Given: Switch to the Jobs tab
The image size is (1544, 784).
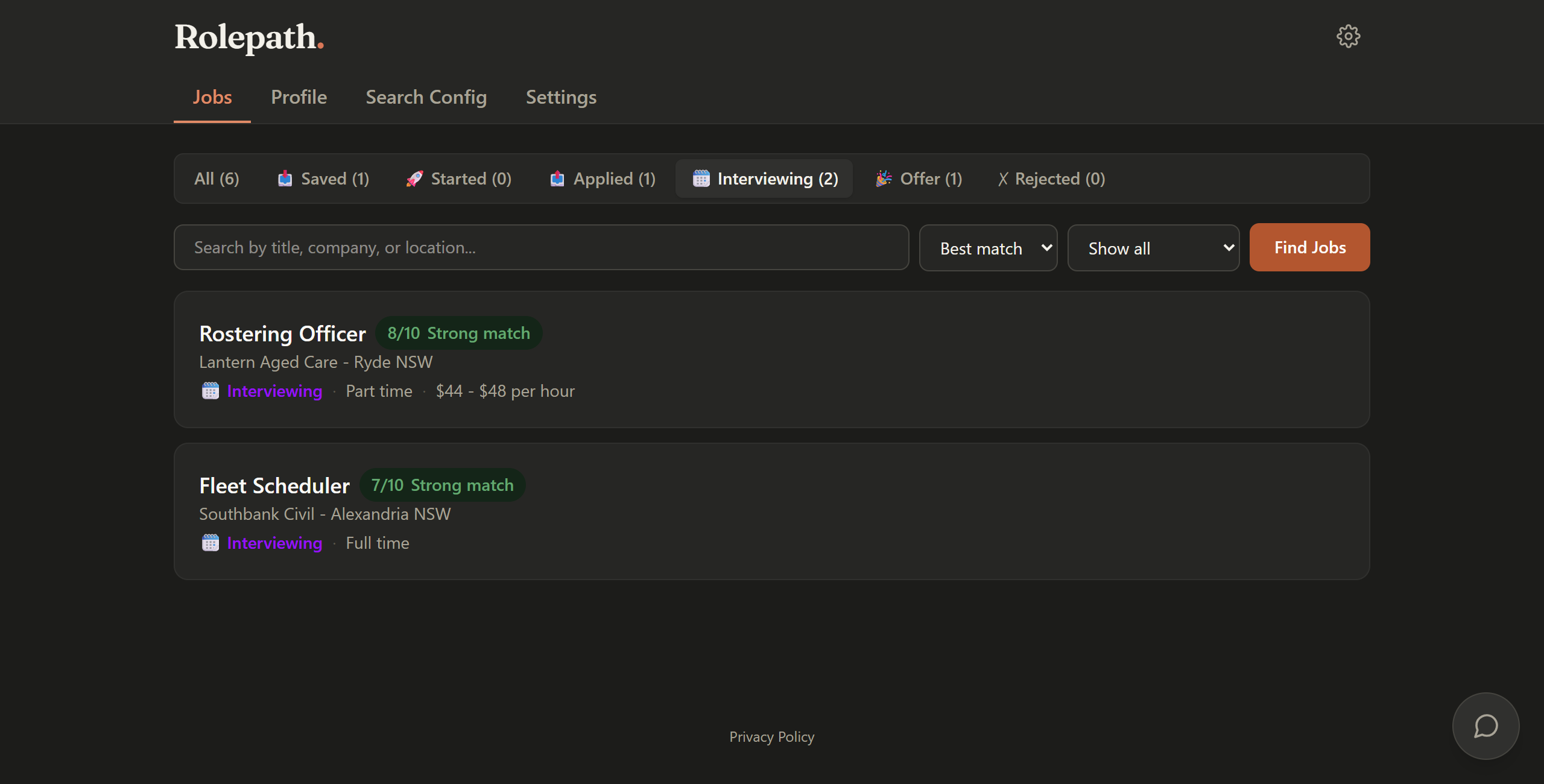Looking at the screenshot, I should pyautogui.click(x=212, y=97).
